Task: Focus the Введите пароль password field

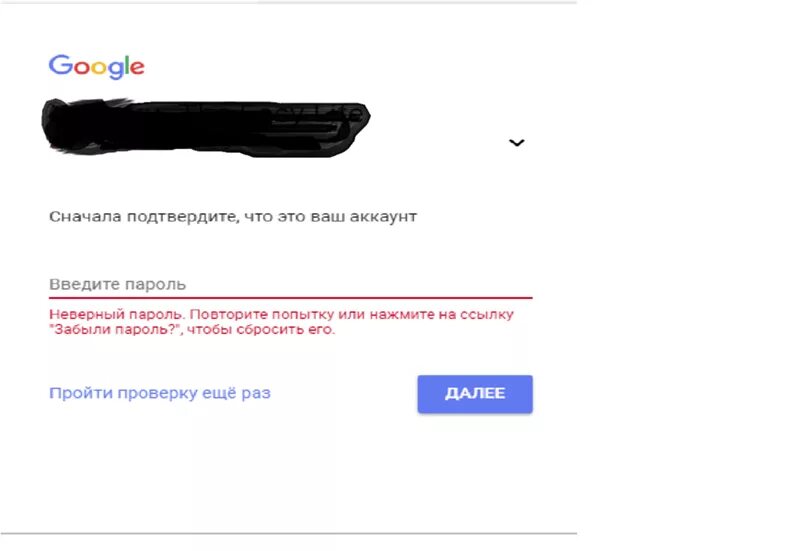Action: pyautogui.click(x=290, y=284)
